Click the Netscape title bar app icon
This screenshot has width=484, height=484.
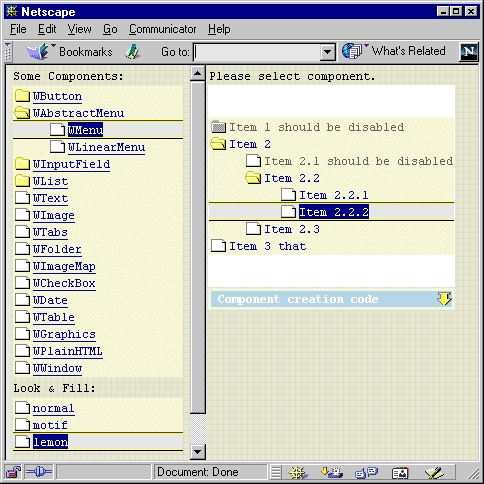[x=12, y=11]
